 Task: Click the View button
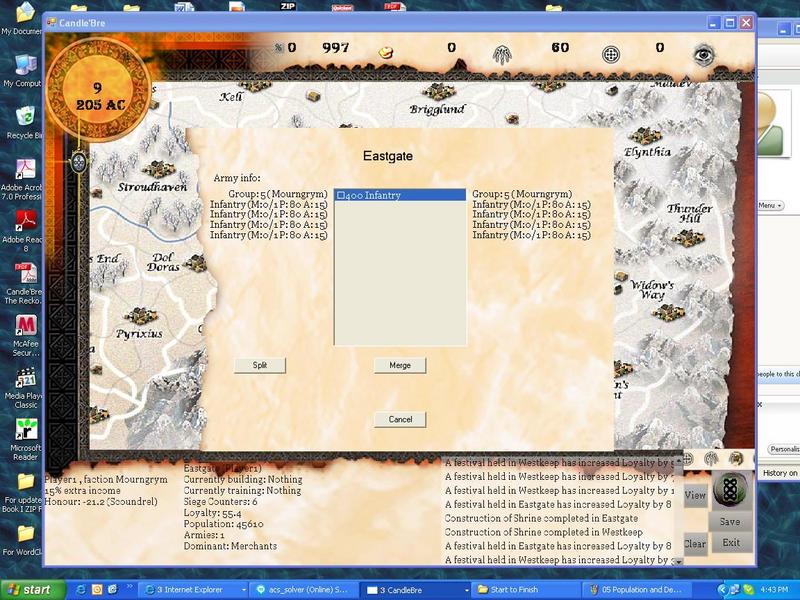click(695, 495)
